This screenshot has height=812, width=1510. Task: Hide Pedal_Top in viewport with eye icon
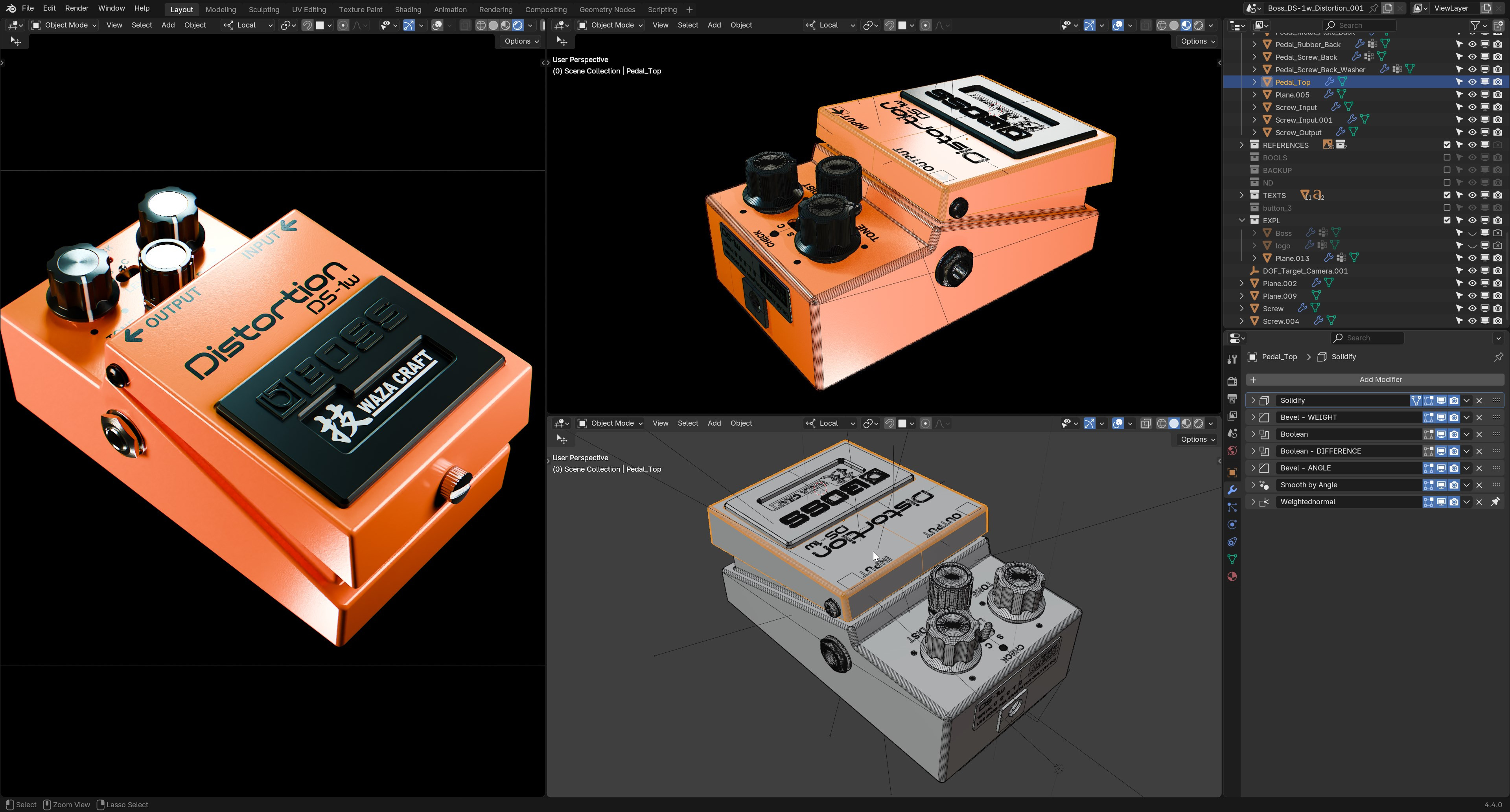click(x=1472, y=82)
